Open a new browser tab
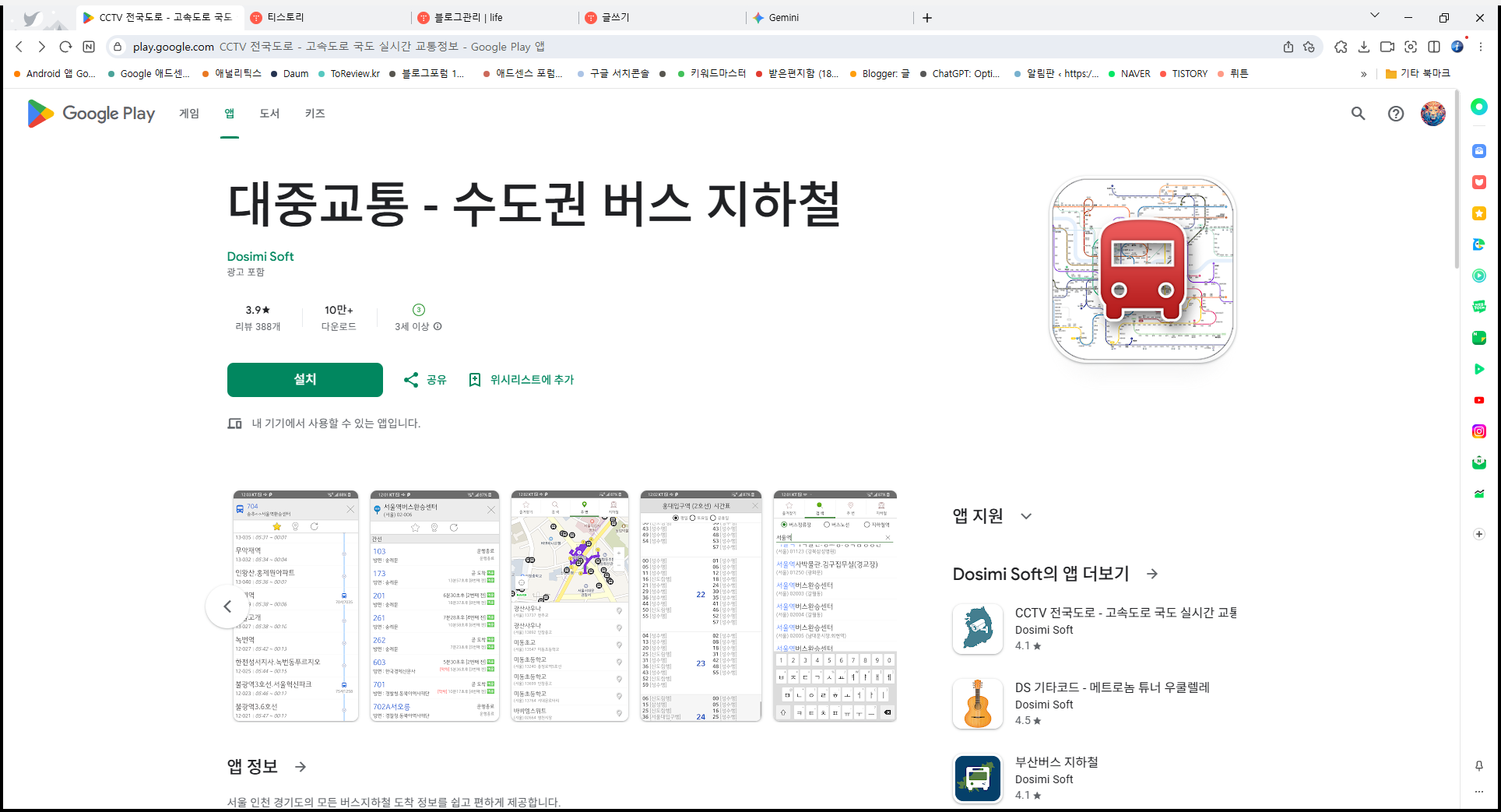The image size is (1501, 812). pyautogui.click(x=927, y=18)
